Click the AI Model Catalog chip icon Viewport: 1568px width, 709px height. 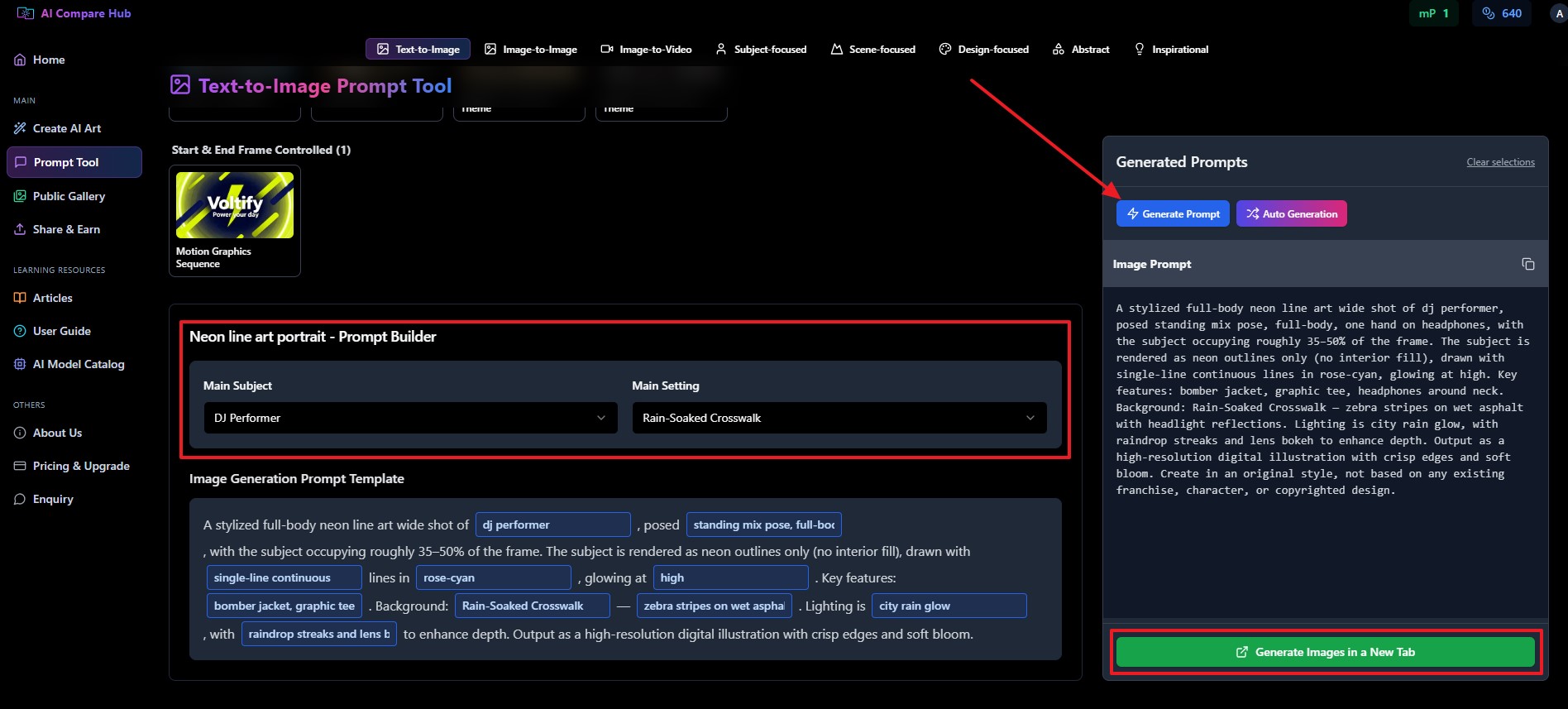coord(20,364)
